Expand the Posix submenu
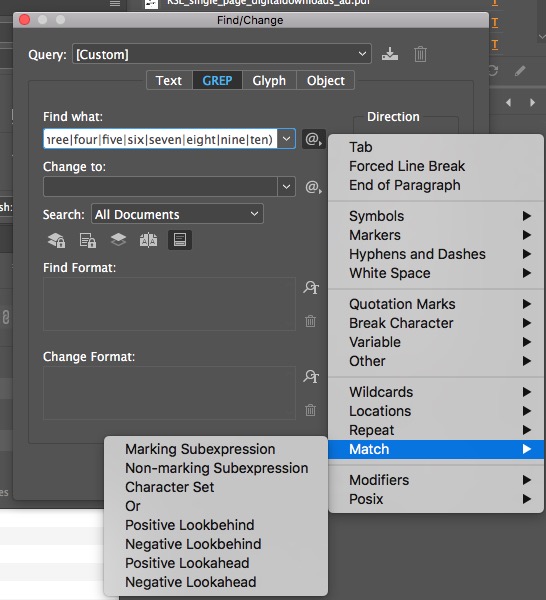546x600 pixels. 436,499
